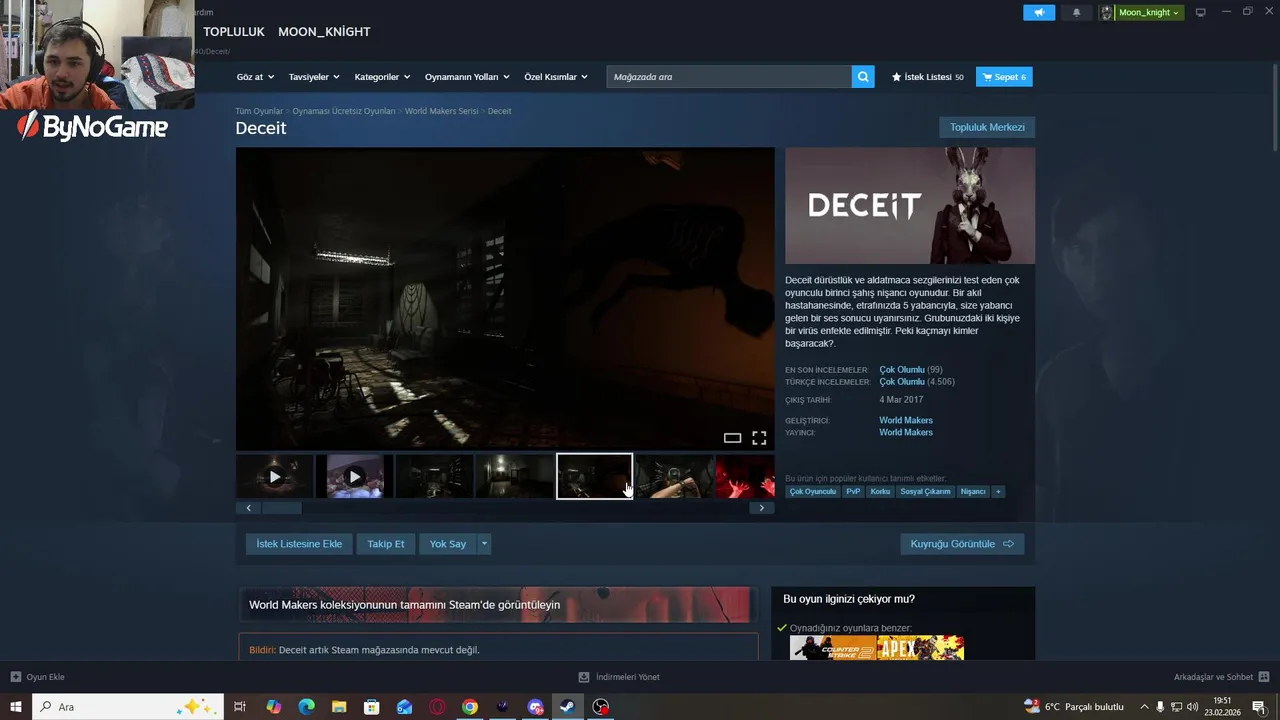Select the Çok Oyunculu tag
Viewport: 1280px width, 720px height.
(812, 491)
